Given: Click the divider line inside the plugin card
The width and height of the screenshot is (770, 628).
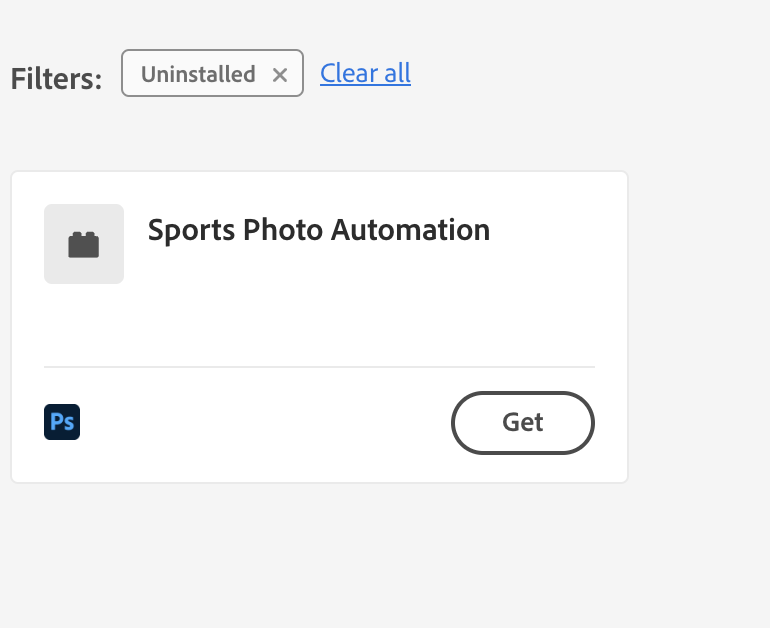Looking at the screenshot, I should 320,367.
